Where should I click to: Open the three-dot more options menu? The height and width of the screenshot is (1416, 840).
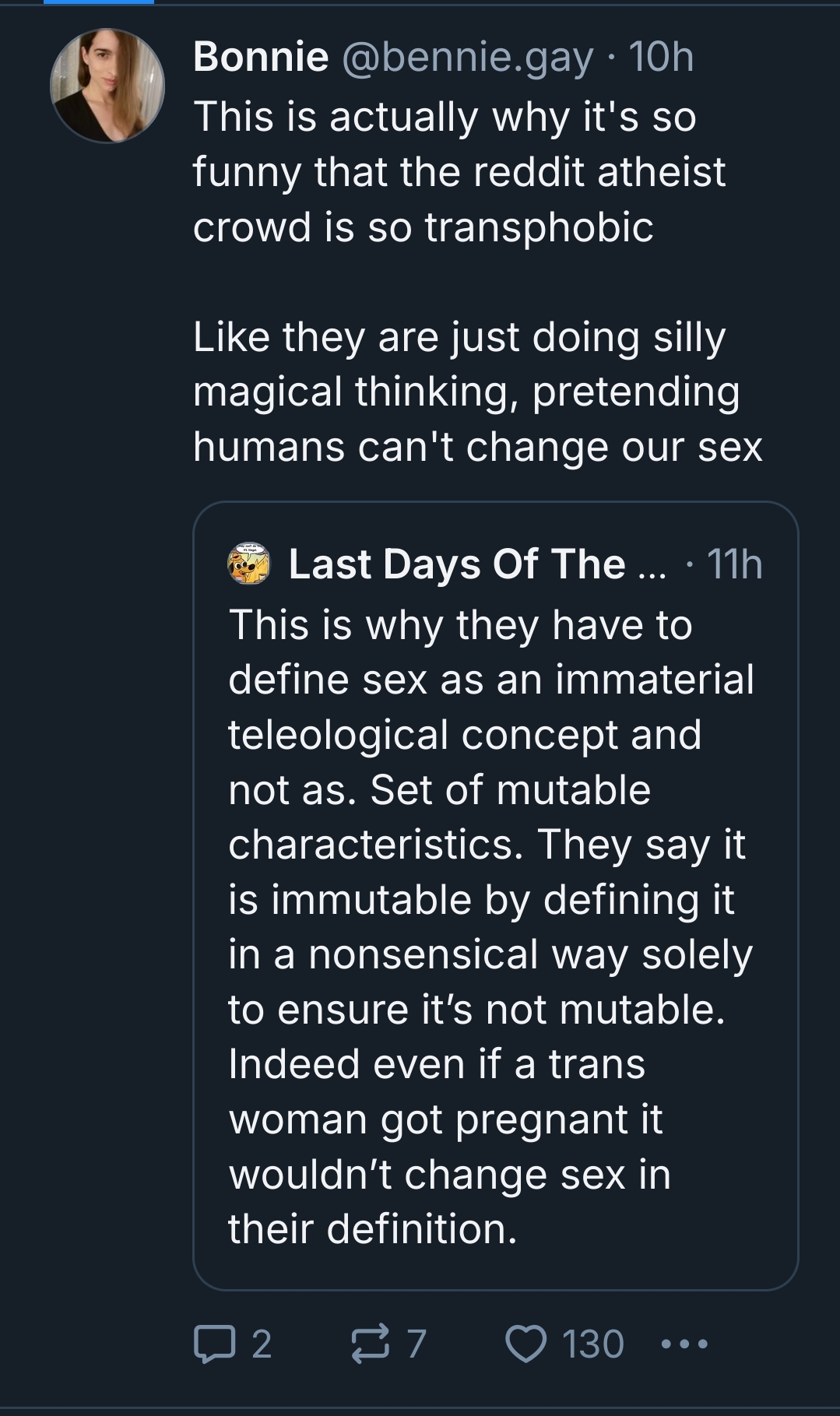pos(684,1344)
